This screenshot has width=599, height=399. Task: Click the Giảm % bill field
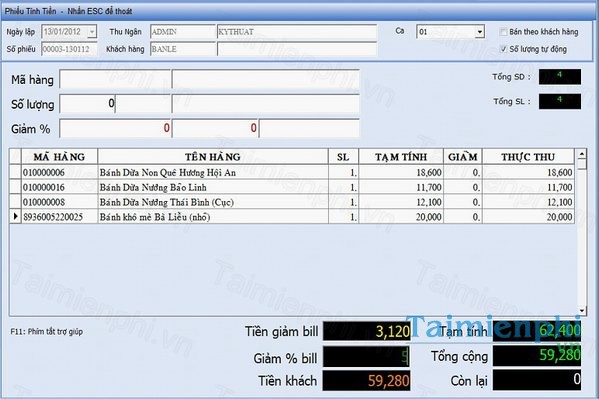[x=367, y=357]
